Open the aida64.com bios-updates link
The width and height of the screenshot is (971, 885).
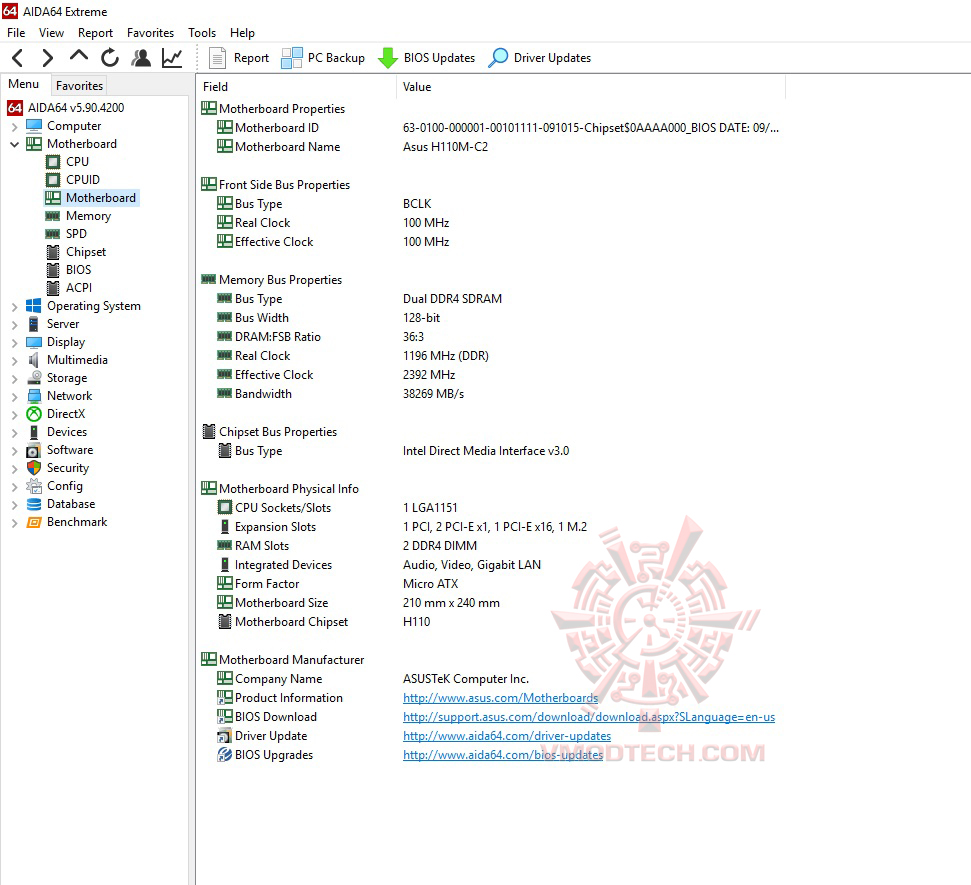[503, 755]
